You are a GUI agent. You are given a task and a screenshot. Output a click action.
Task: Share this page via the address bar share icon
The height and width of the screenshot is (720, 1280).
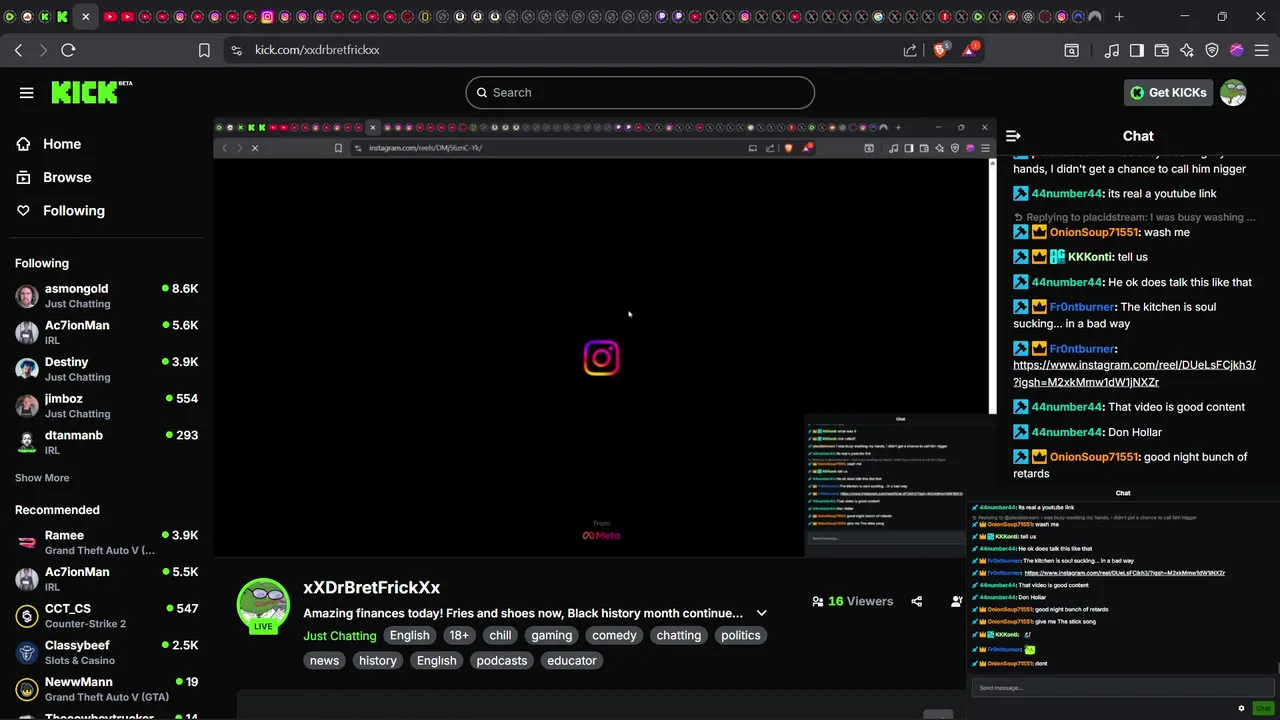910,50
